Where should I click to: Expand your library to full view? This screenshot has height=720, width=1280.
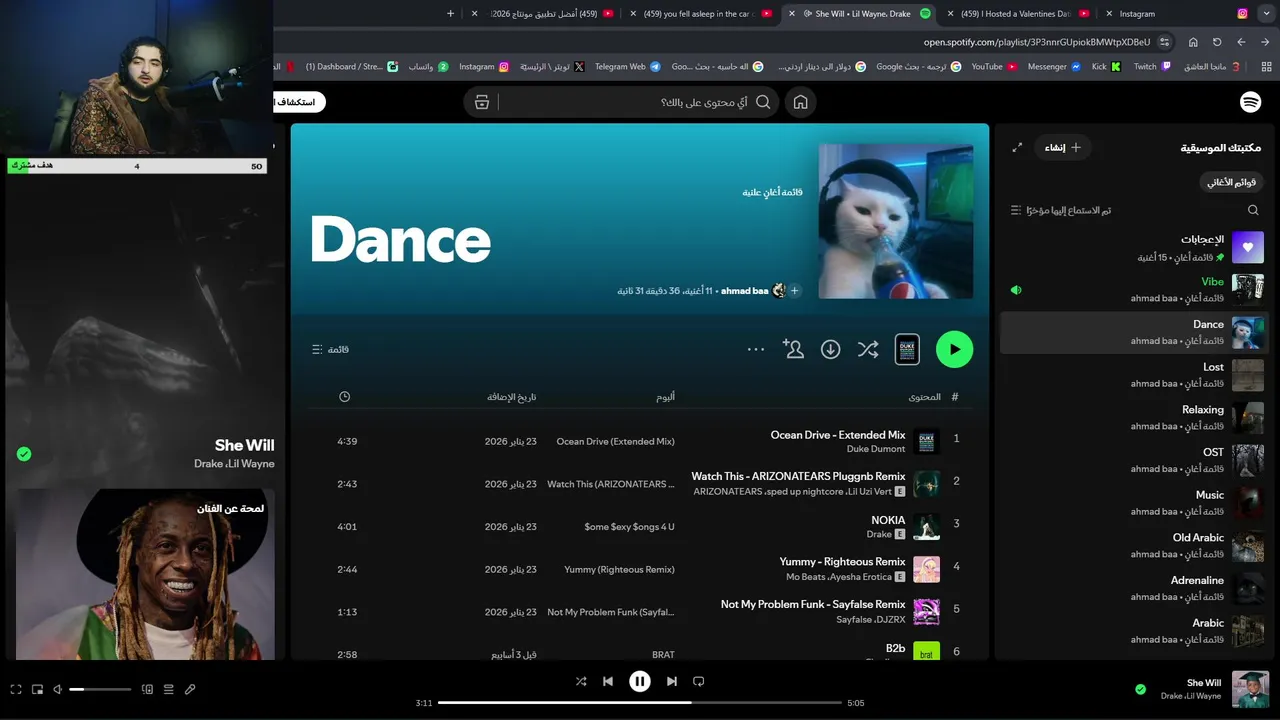[1017, 147]
